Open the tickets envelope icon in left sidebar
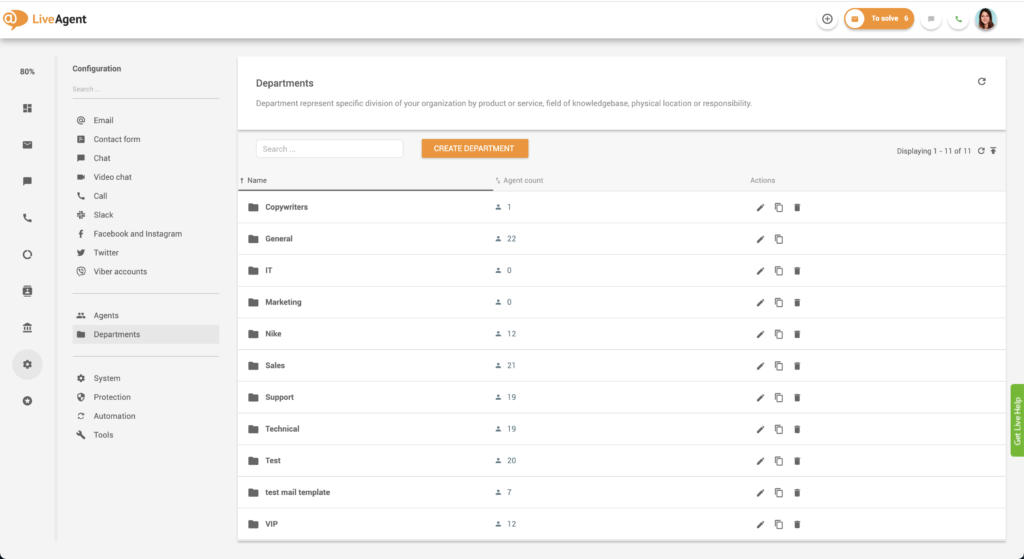 click(x=27, y=145)
